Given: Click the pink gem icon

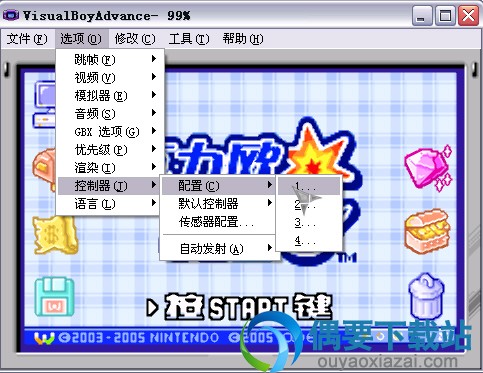Looking at the screenshot, I should (429, 168).
